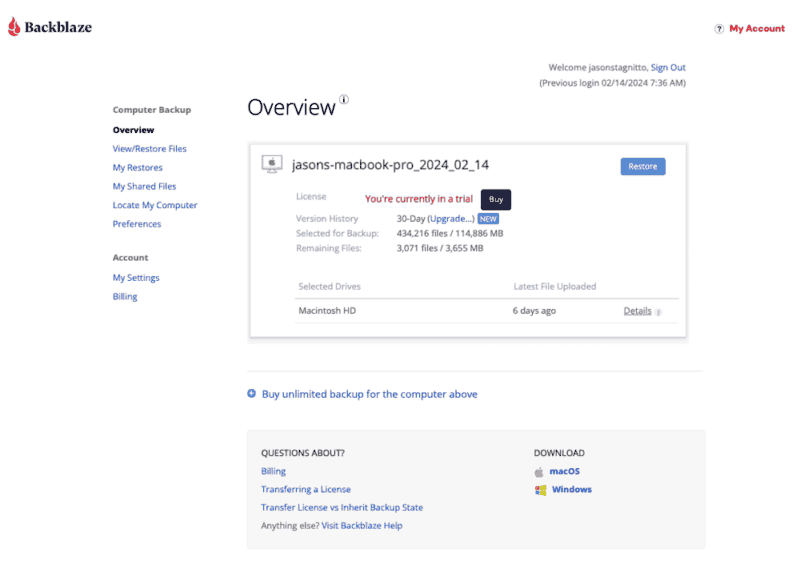
Task: Click the Sign Out link
Action: tap(668, 68)
